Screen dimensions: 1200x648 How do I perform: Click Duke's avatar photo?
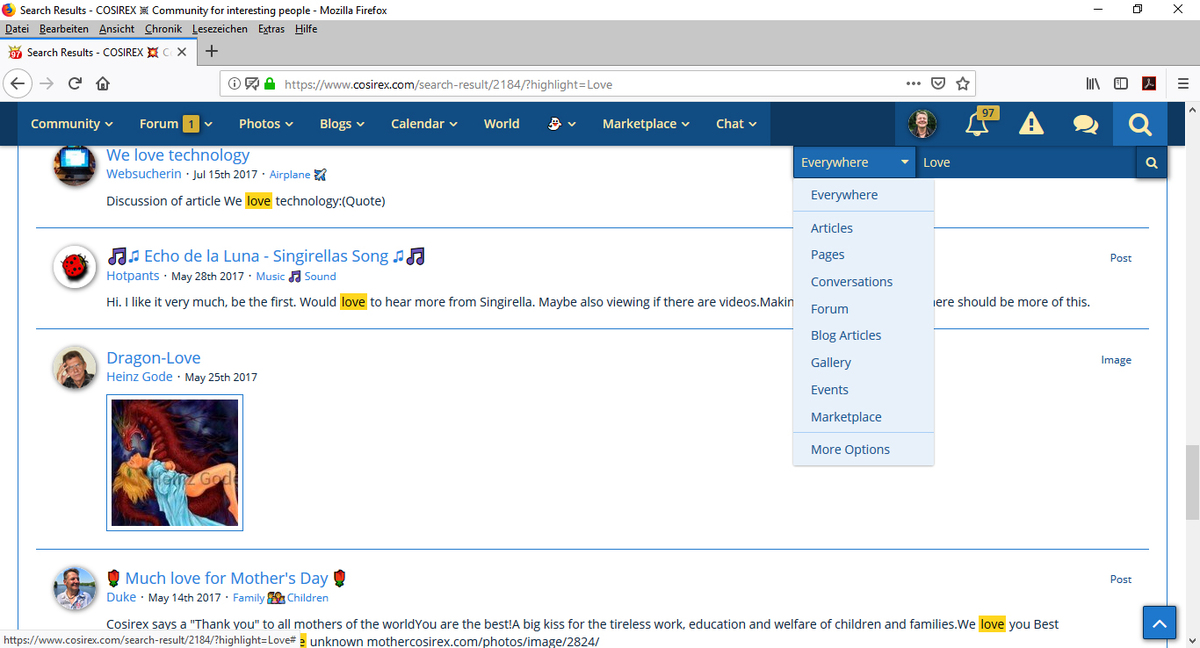(x=73, y=588)
